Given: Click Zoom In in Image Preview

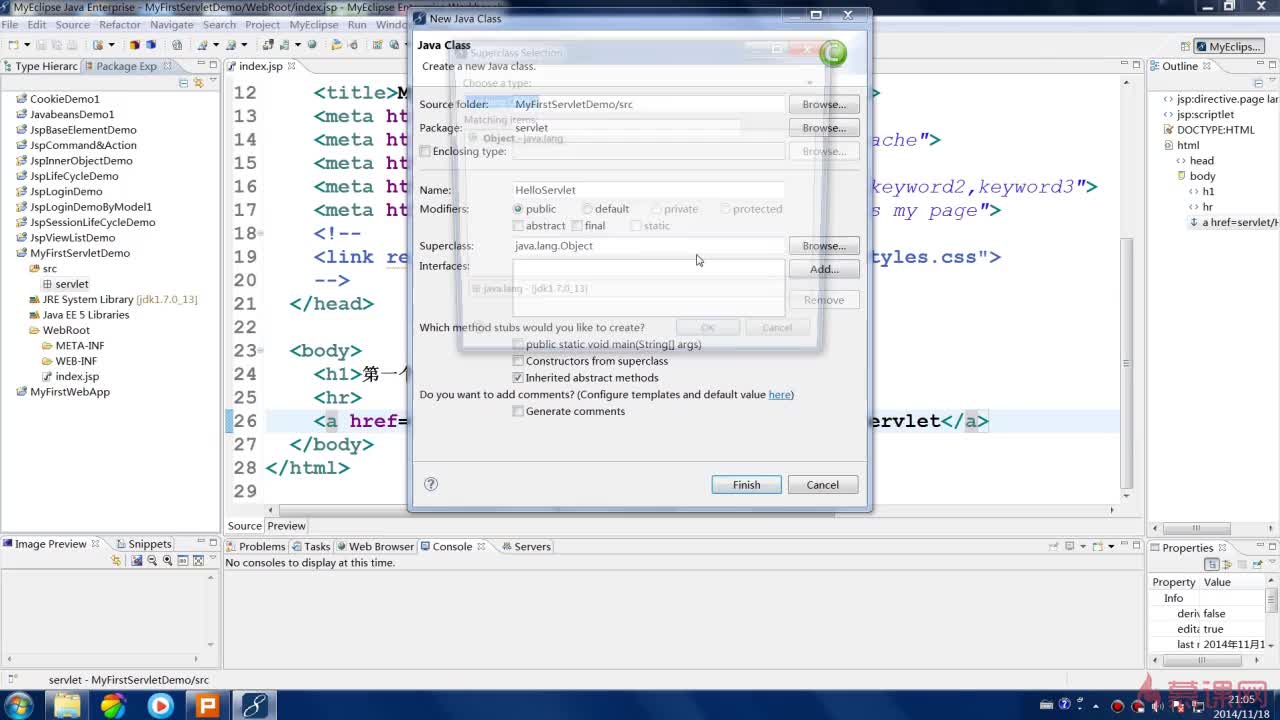Looking at the screenshot, I should 168,561.
